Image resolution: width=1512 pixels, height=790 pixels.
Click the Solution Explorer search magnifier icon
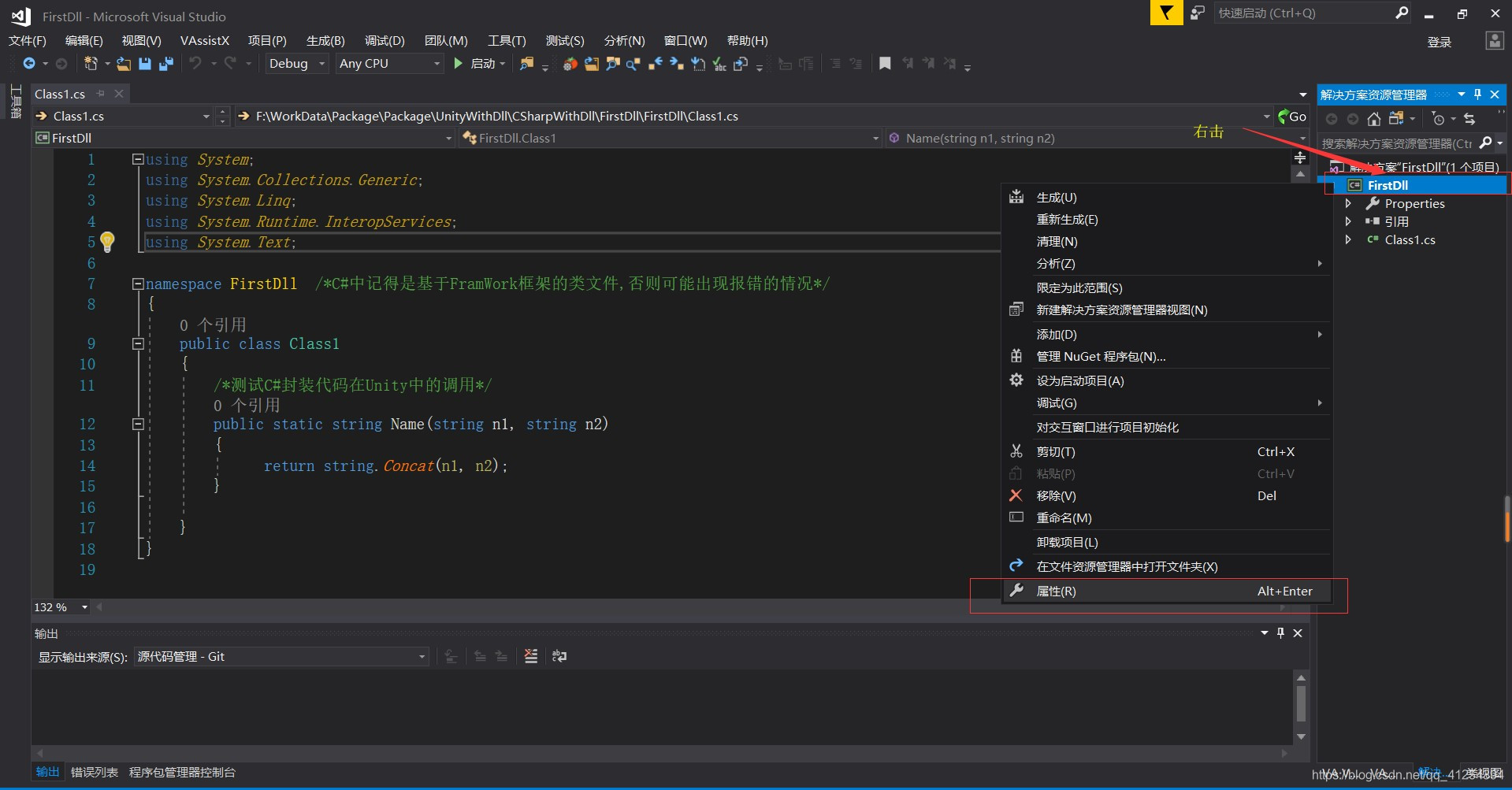pos(1486,143)
